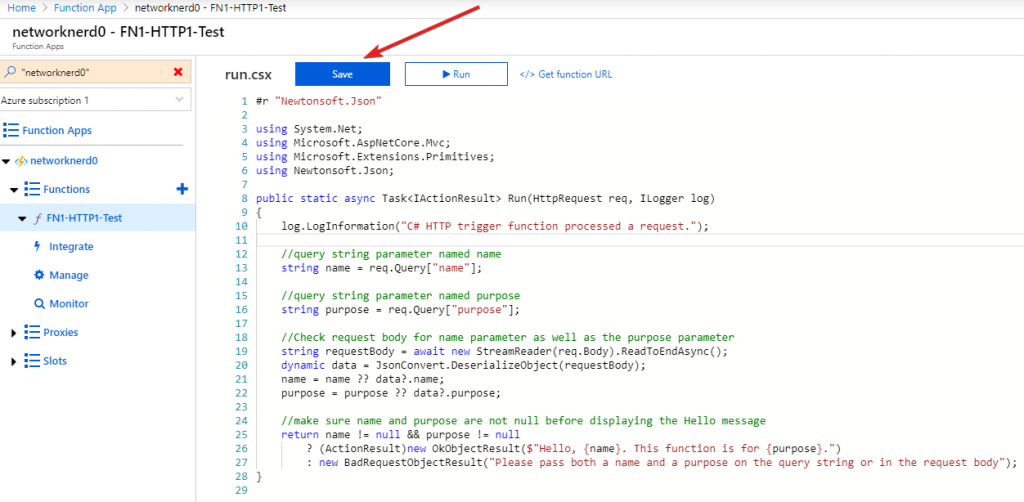Click the 'using System.Net;' line
Viewport: 1024px width, 502px height.
coord(309,129)
